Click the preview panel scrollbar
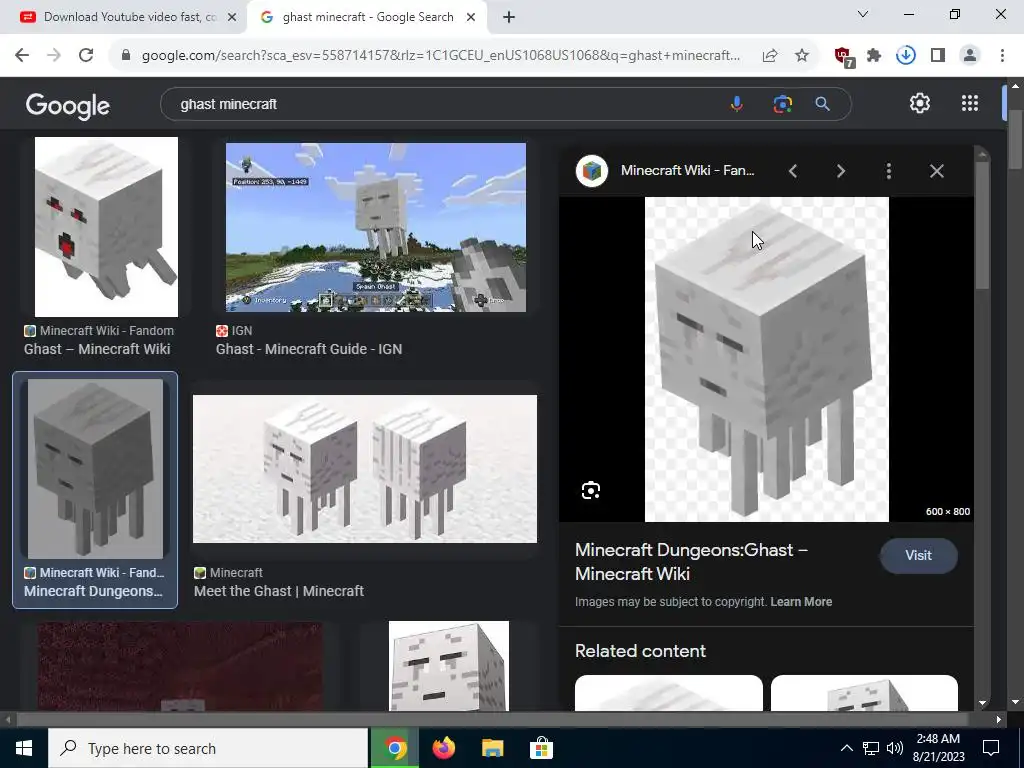Image resolution: width=1024 pixels, height=768 pixels. (982, 225)
